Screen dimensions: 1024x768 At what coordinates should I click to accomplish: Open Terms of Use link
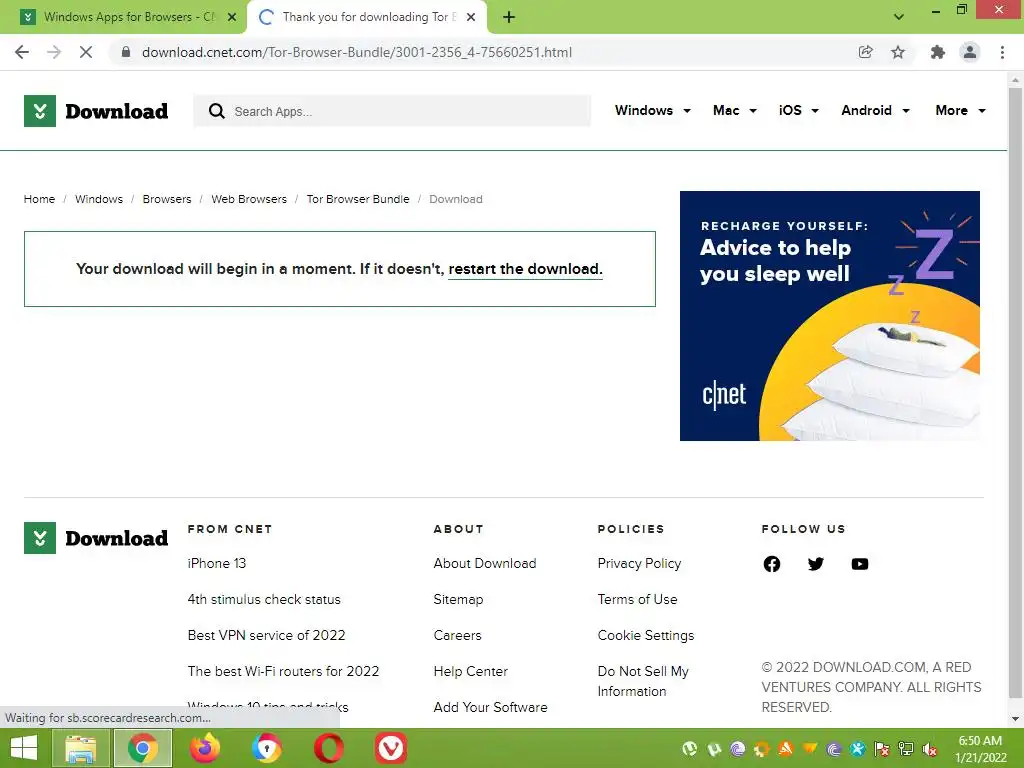coord(637,599)
